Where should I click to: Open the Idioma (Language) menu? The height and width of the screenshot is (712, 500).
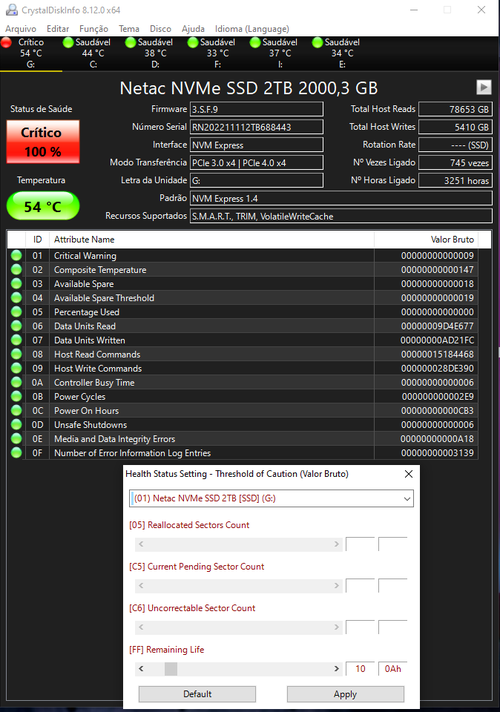[252, 29]
